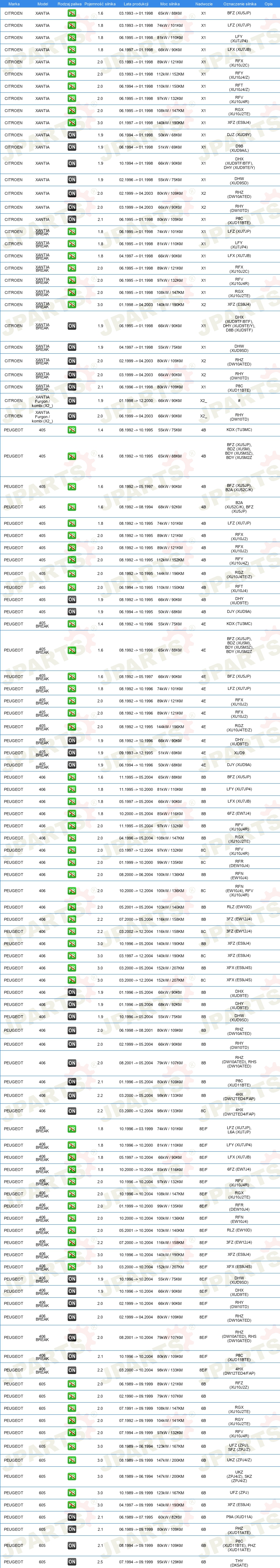Viewport: 280px width, 1568px height.
Task: Click the Pojemność silnika column header
Action: 100,4
